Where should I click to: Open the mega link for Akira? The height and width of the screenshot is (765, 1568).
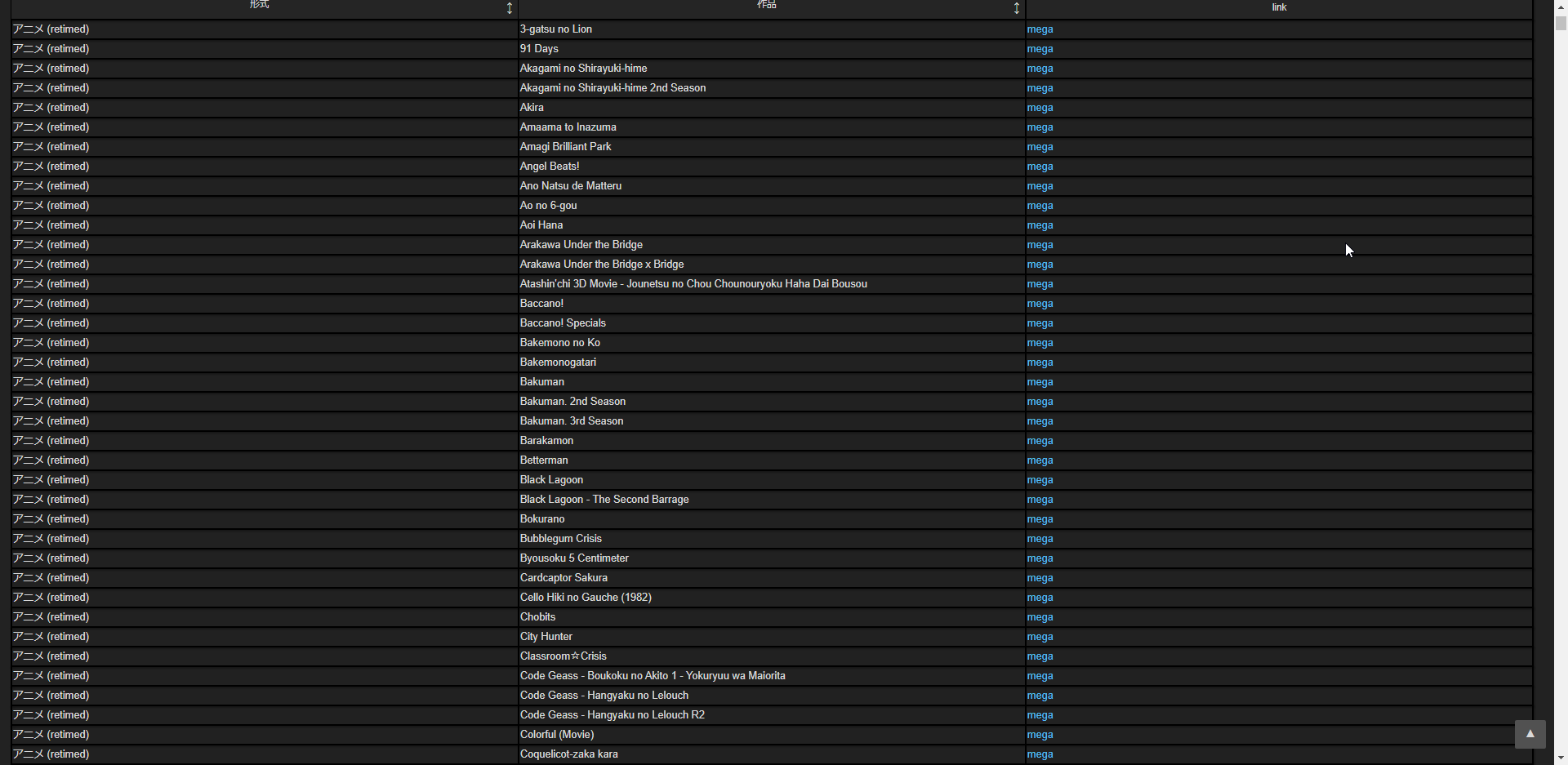coord(1040,108)
